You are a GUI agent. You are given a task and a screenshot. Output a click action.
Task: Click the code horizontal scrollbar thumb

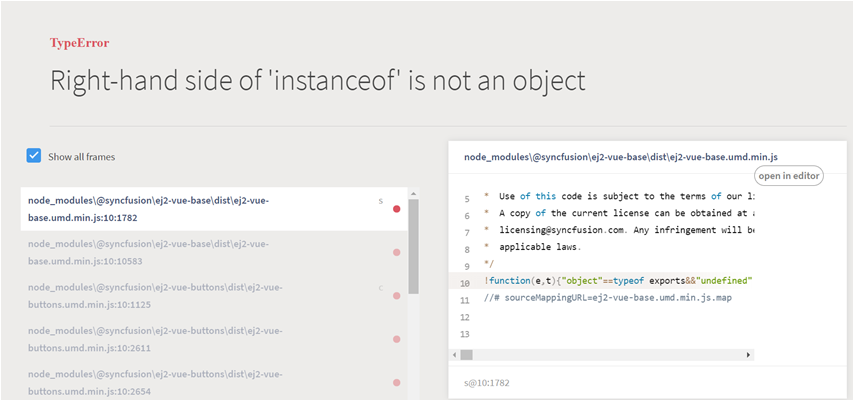coord(467,355)
